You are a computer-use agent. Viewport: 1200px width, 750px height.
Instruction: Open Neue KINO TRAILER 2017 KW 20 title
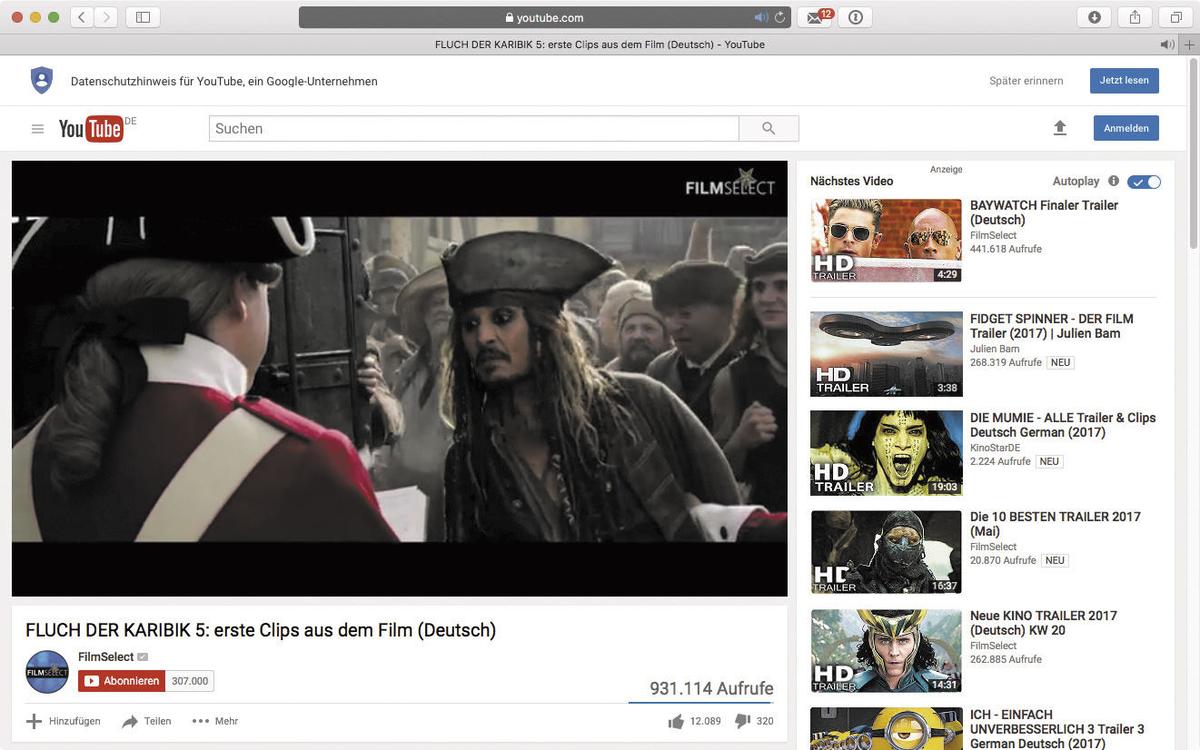1044,623
